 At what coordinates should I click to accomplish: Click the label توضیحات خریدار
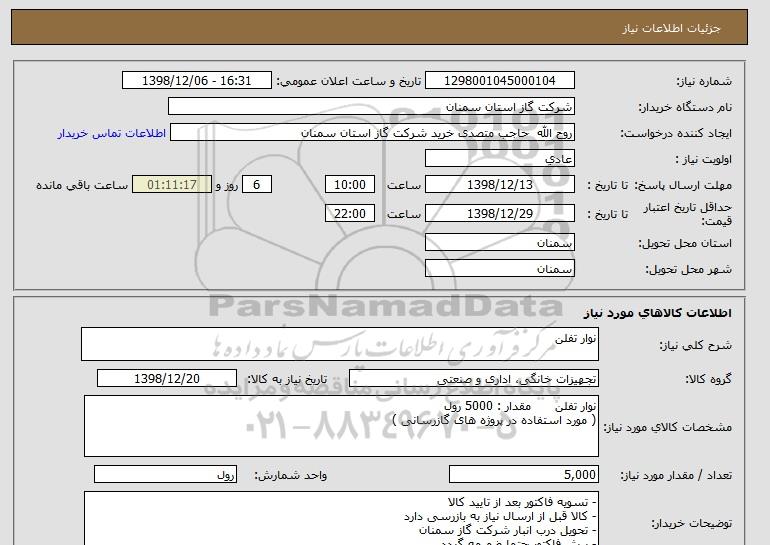[692, 523]
